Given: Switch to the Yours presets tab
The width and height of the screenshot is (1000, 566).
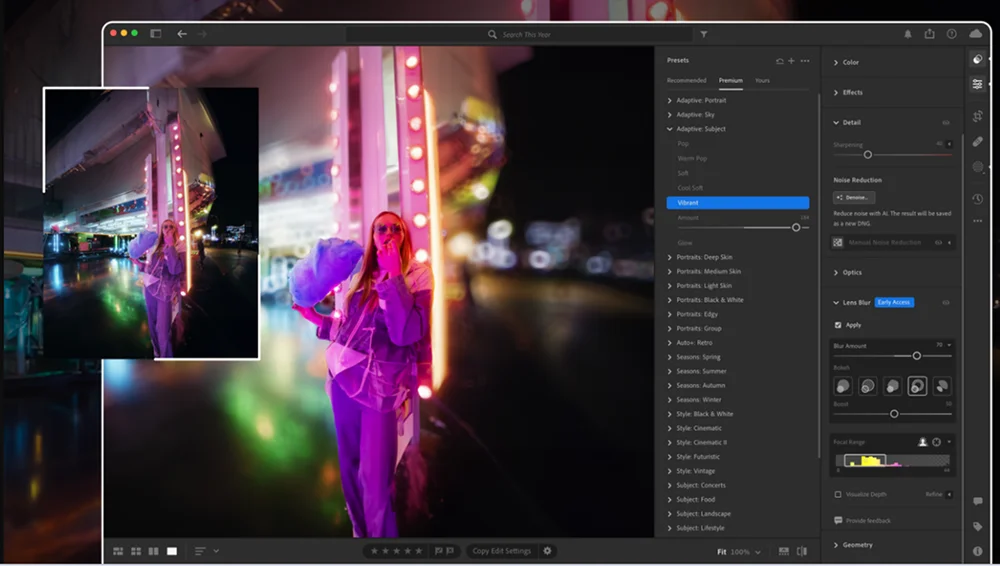Looking at the screenshot, I should click(x=762, y=80).
